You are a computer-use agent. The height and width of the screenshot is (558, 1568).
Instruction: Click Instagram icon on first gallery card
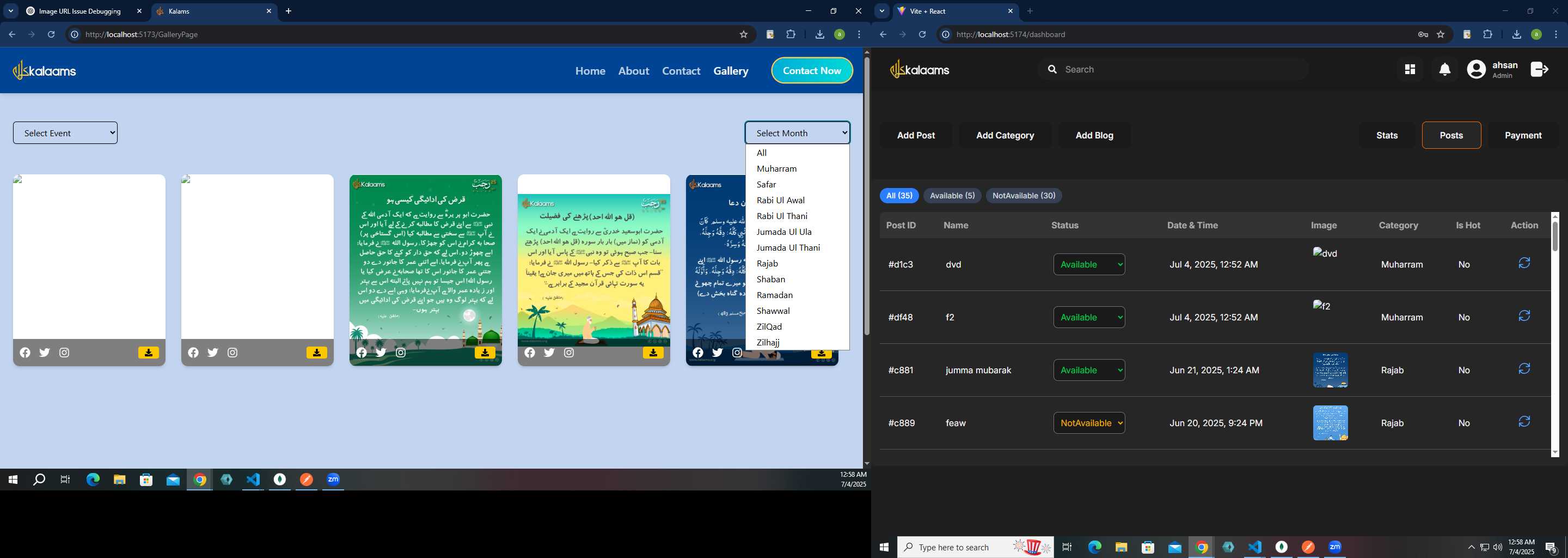pyautogui.click(x=65, y=353)
